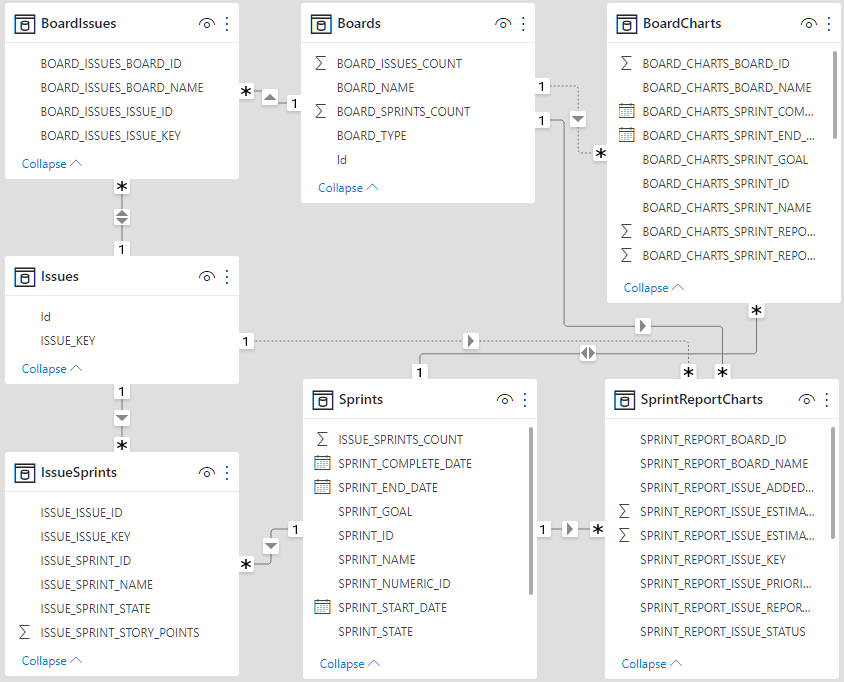Open the Sprints more options menu
The image size is (844, 682).
(525, 399)
